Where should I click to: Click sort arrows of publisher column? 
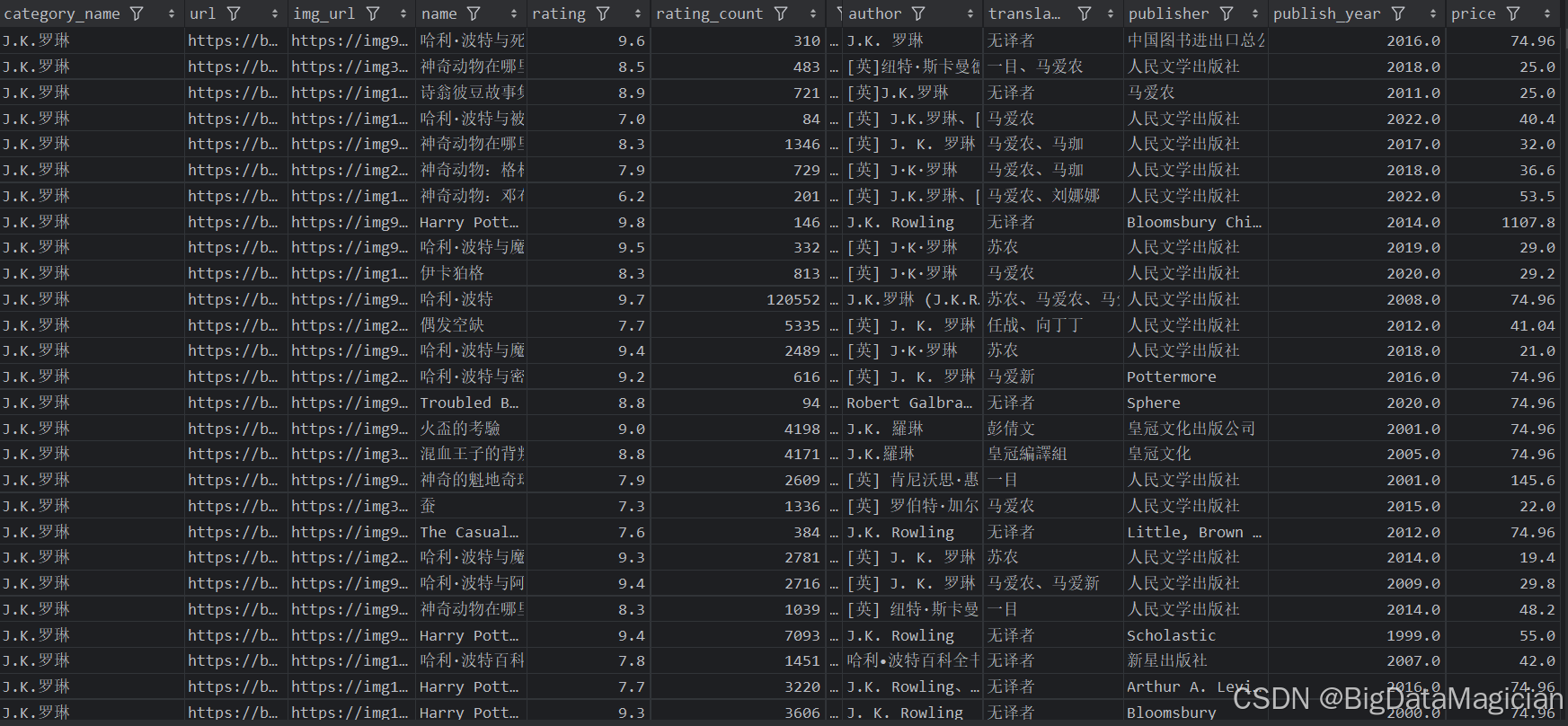tap(1256, 13)
